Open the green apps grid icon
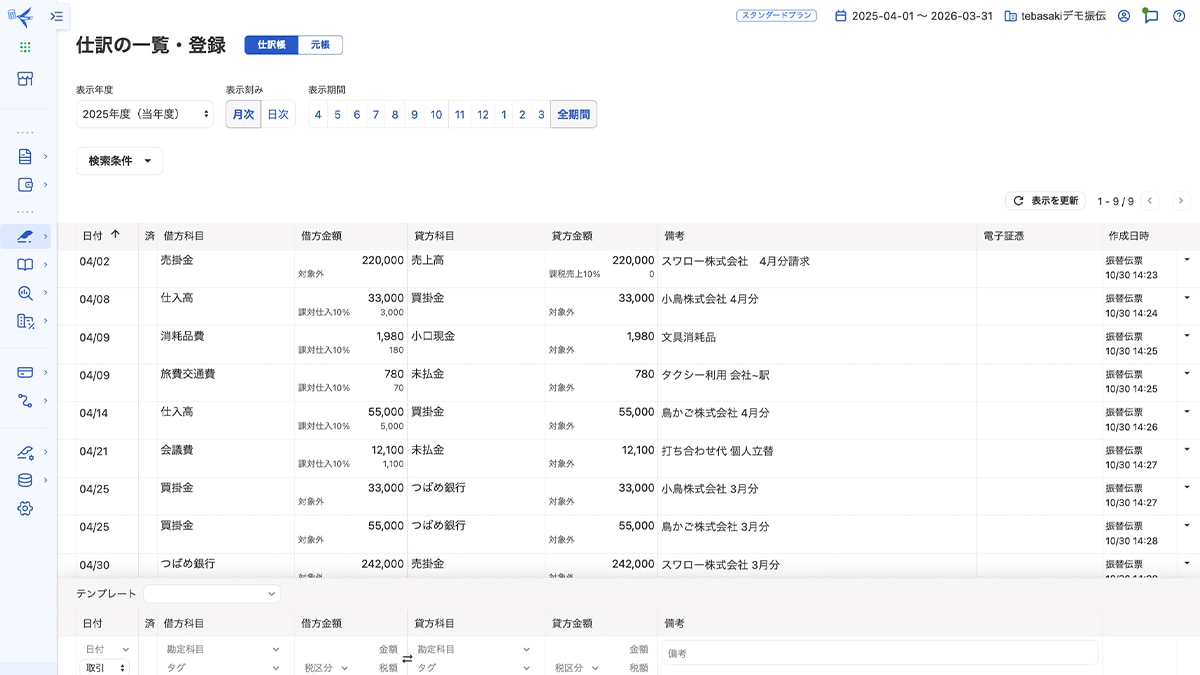The width and height of the screenshot is (1200, 675). point(25,47)
